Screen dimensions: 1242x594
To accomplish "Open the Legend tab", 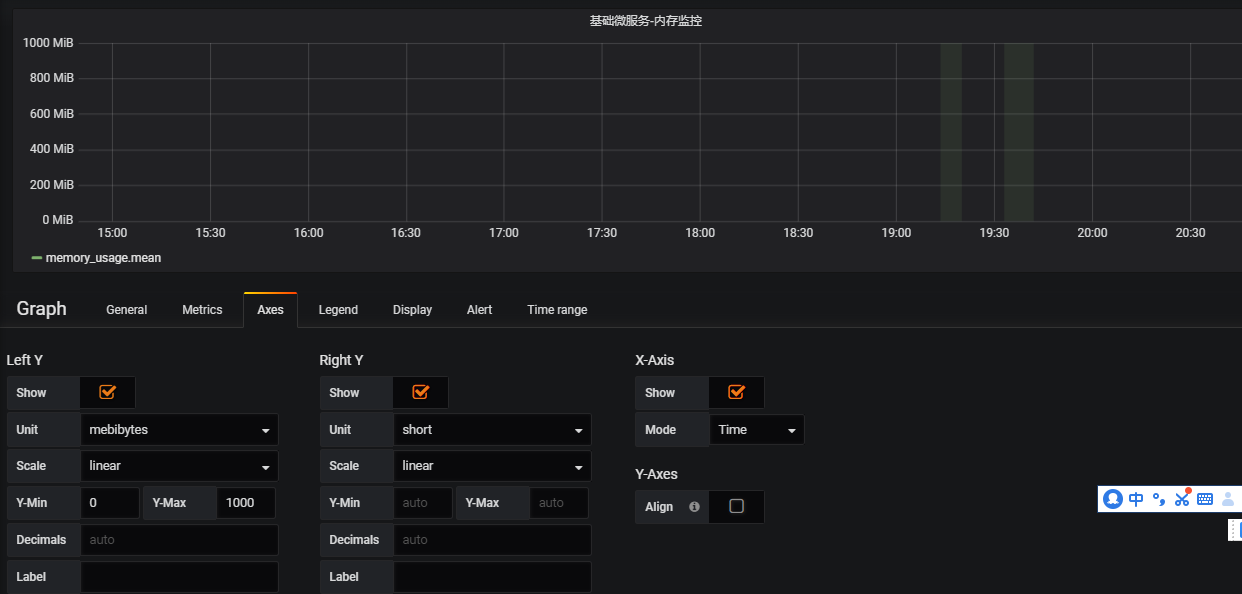I will point(338,310).
